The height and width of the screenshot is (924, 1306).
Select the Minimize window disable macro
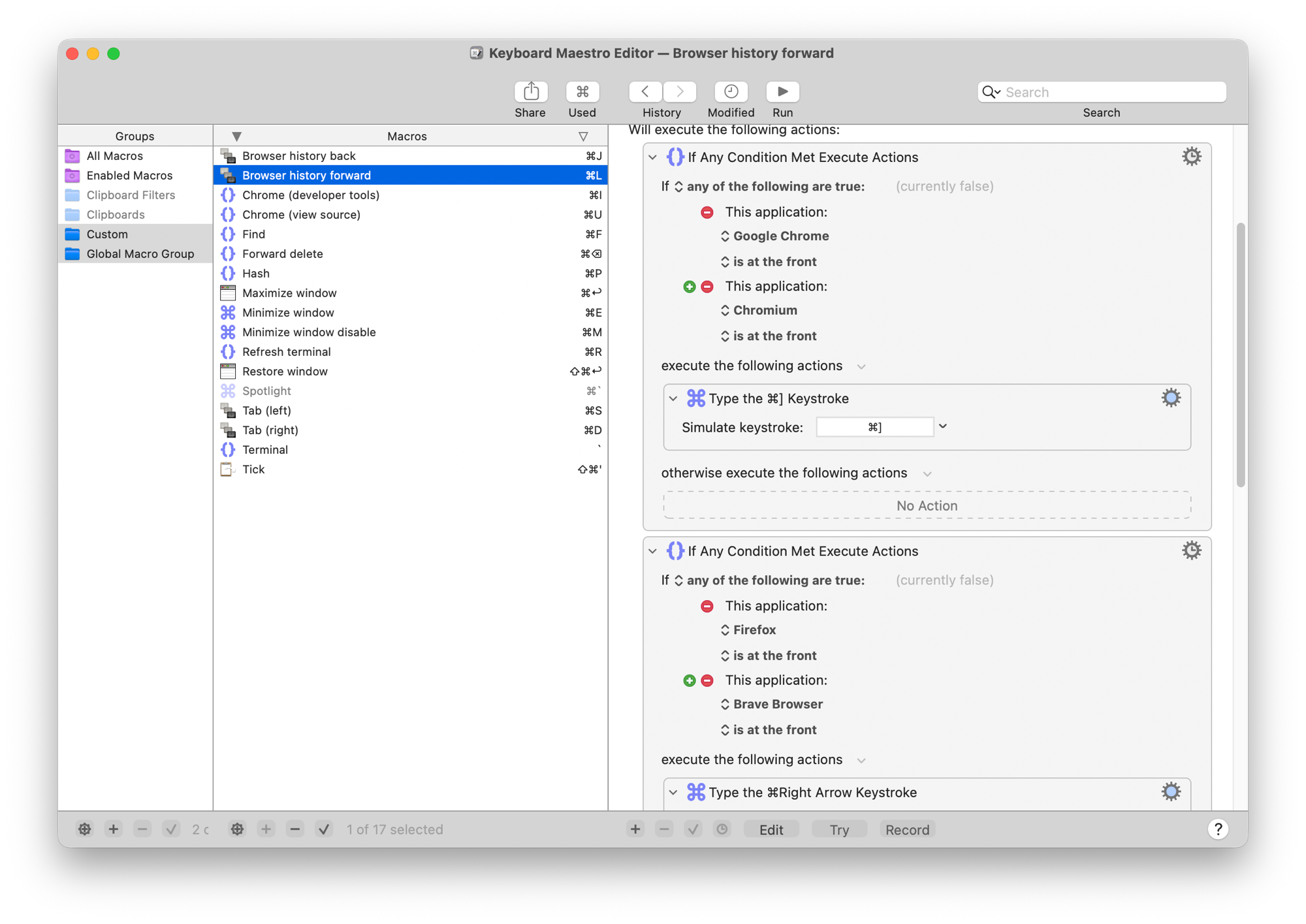click(x=411, y=332)
